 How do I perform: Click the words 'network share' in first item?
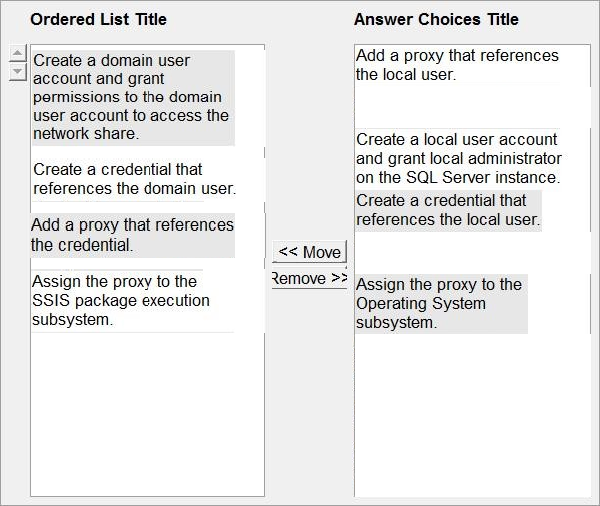click(x=84, y=134)
